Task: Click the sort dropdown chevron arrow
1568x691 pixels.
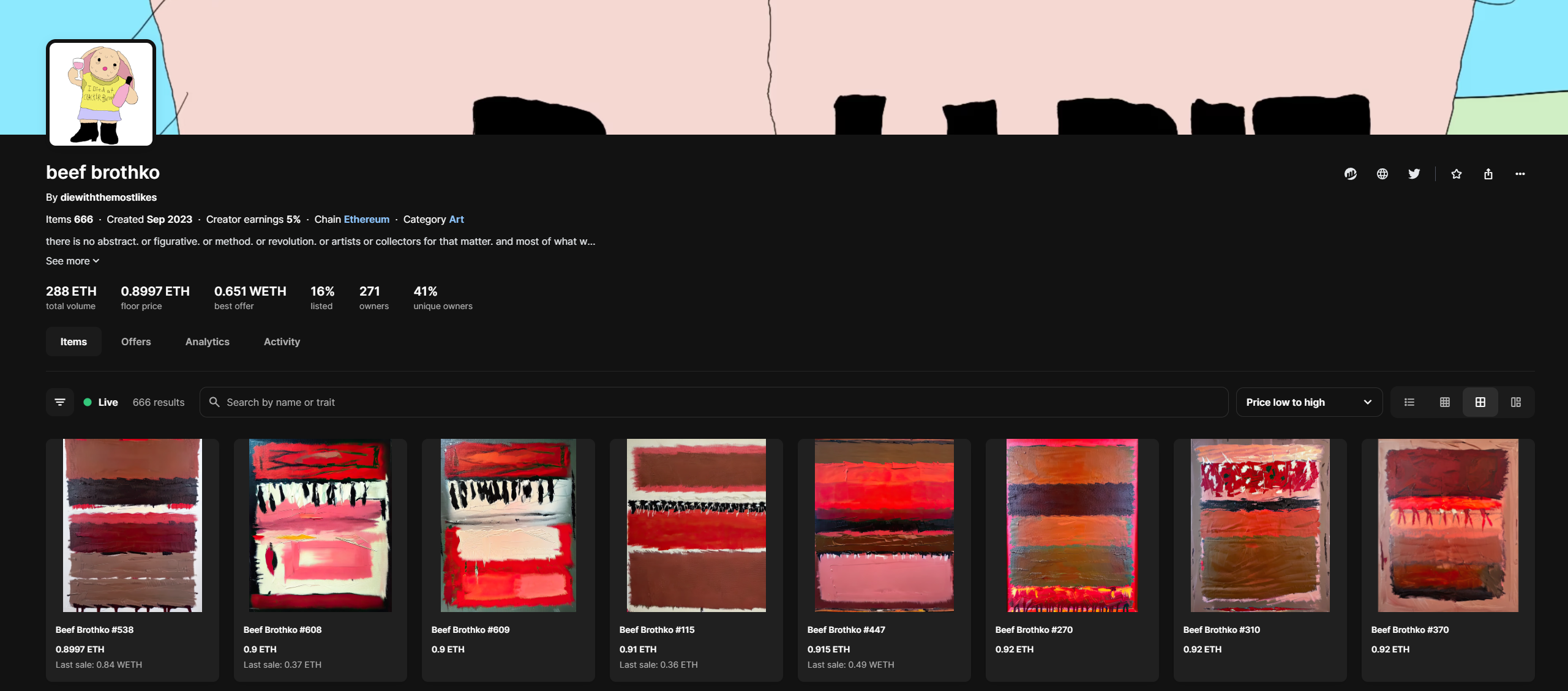Action: 1367,402
